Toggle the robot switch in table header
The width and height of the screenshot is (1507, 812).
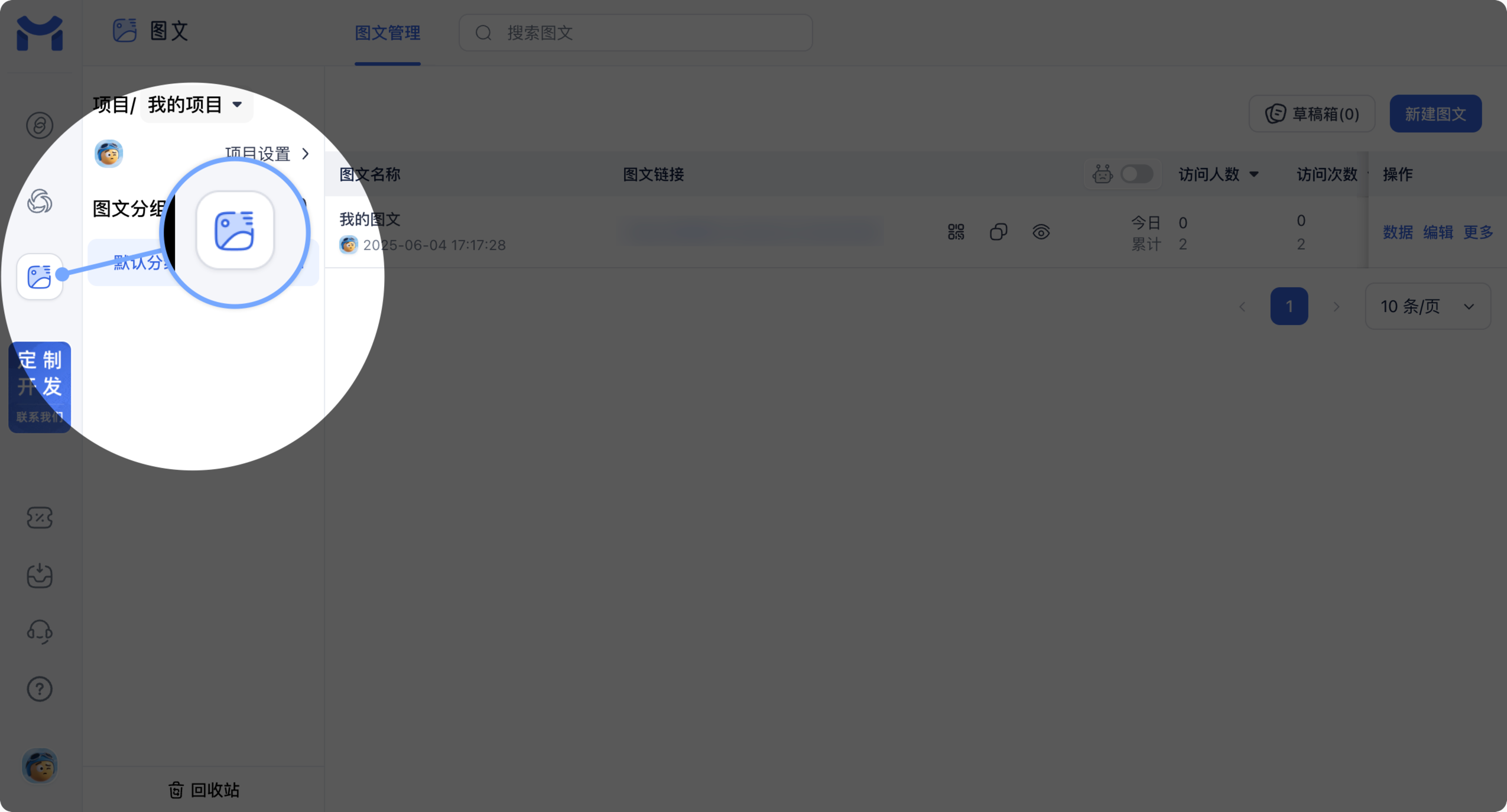click(x=1136, y=174)
